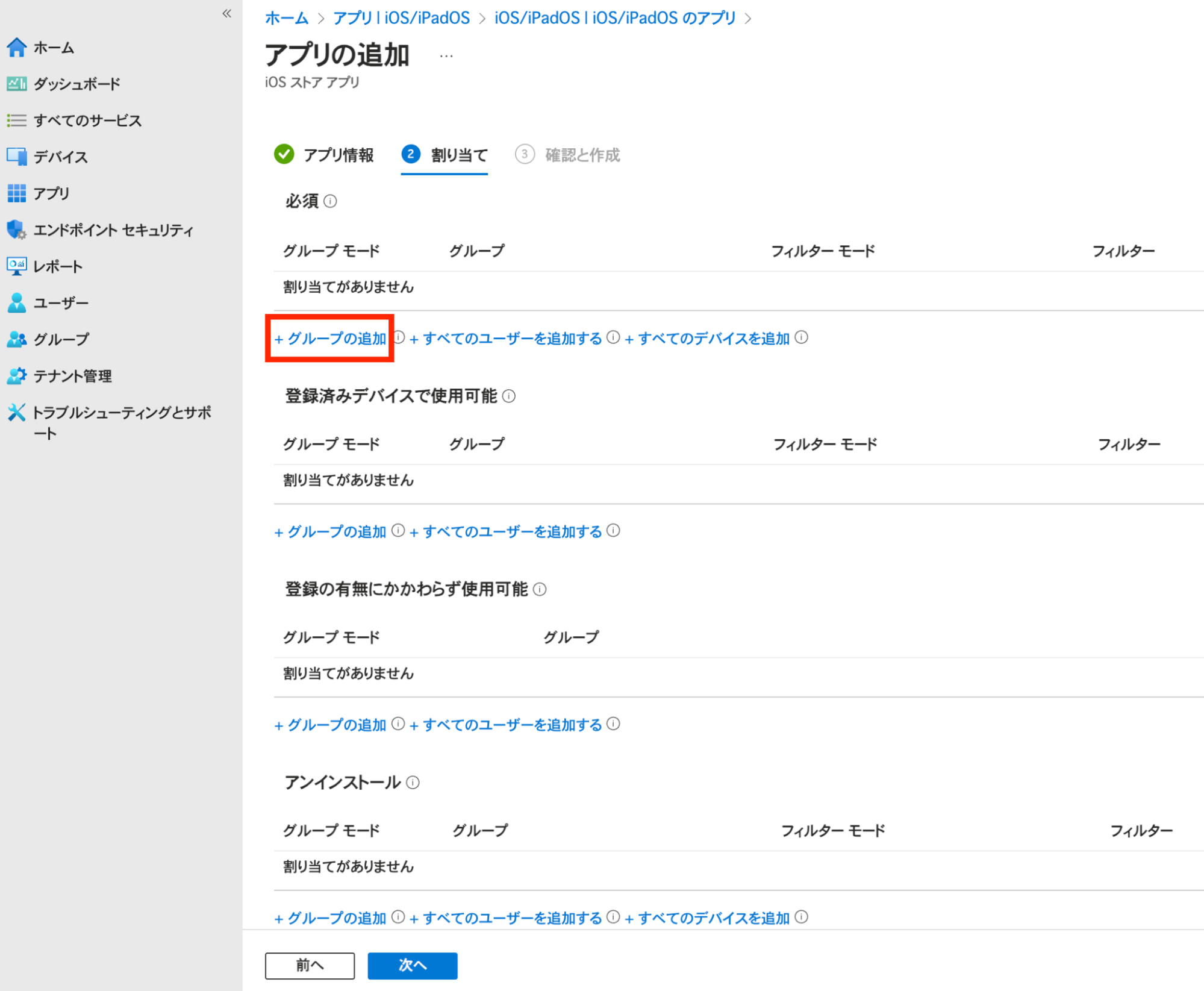The image size is (1204, 991).
Task: Click iOS/iPadOS のアプリ breadcrumb
Action: (x=615, y=18)
